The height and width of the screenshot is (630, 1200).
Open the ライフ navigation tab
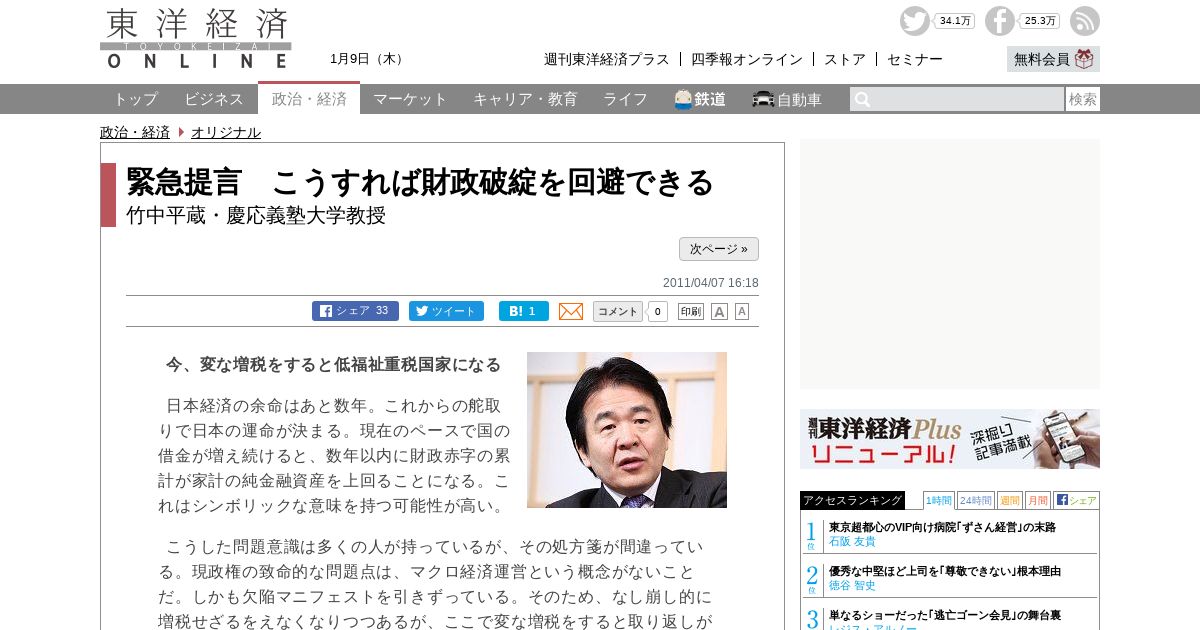pos(625,99)
